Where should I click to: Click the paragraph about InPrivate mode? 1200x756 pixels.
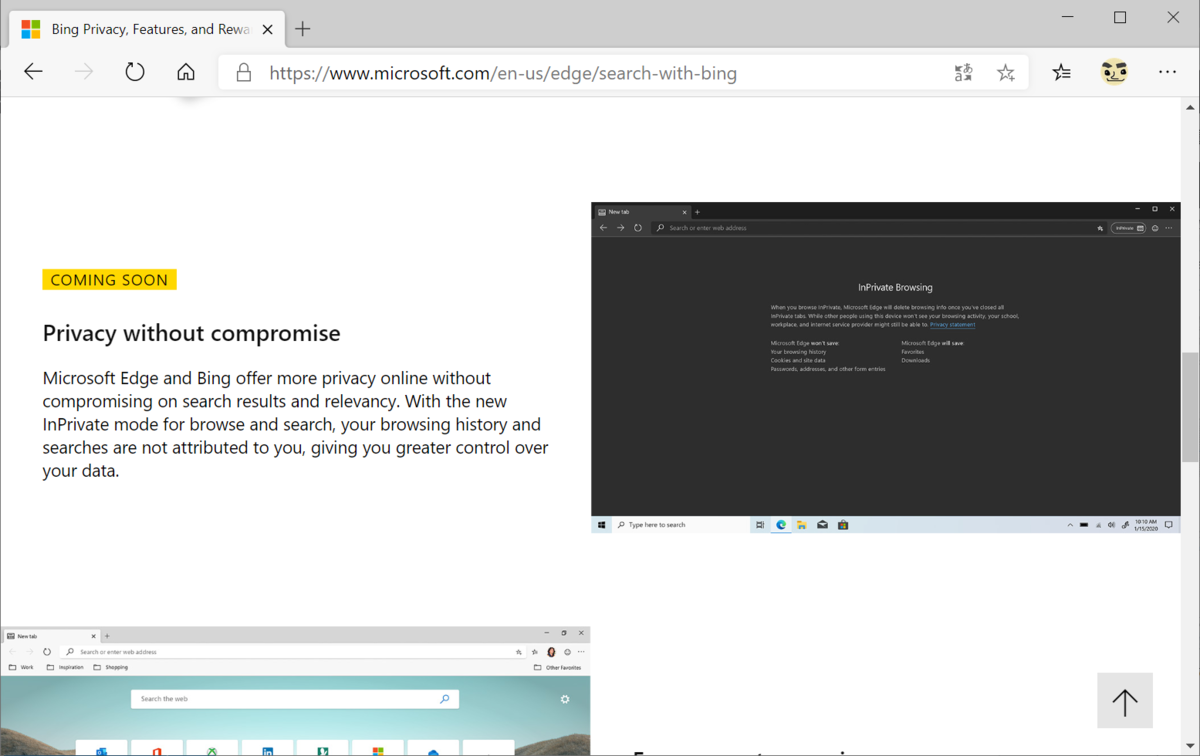[x=295, y=424]
